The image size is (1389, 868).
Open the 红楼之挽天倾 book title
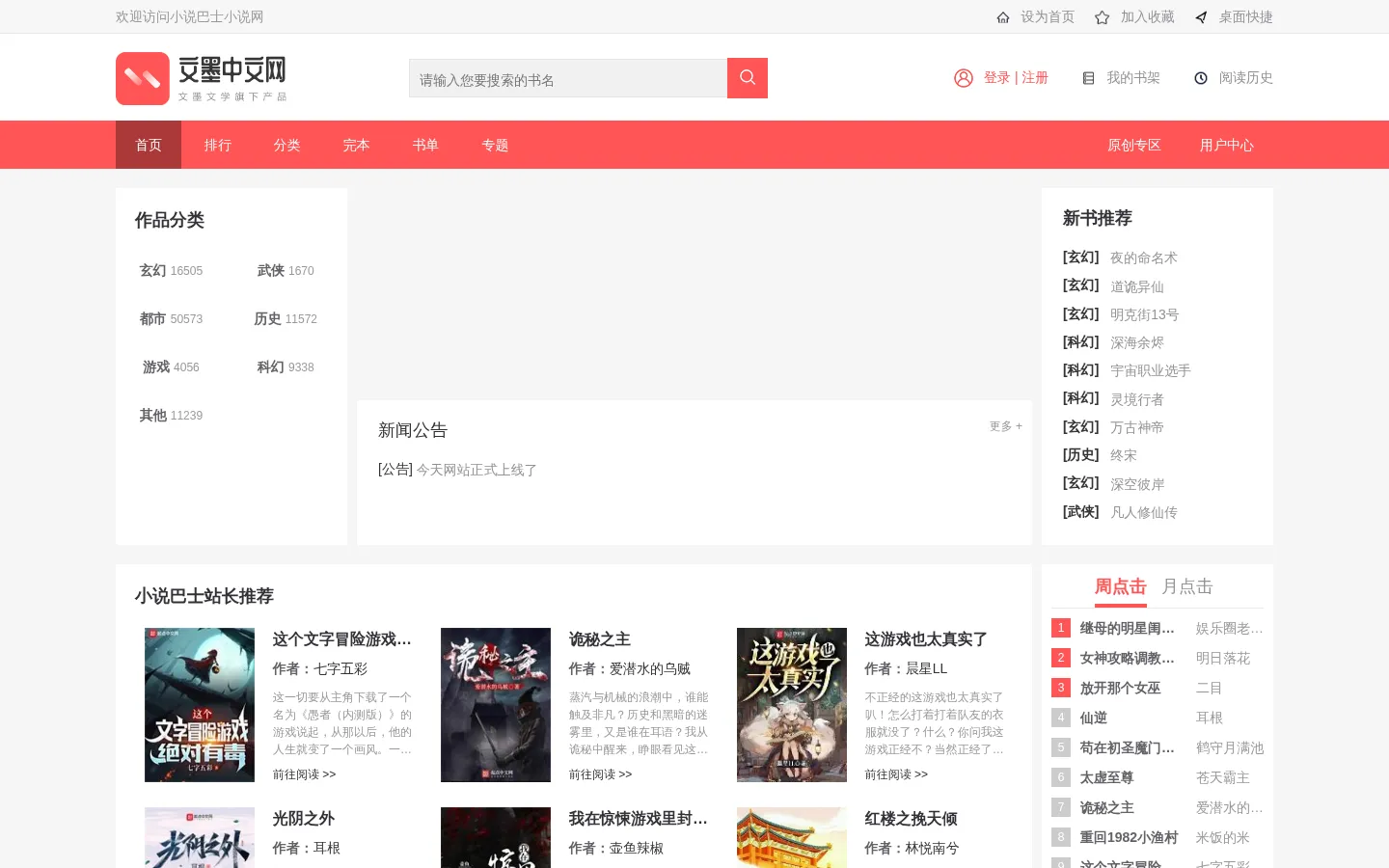911,819
